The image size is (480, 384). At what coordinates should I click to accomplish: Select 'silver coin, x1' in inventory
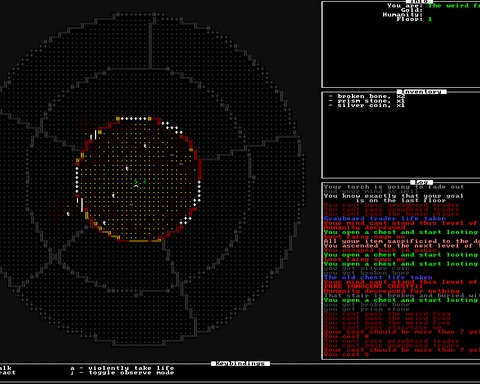tap(371, 105)
